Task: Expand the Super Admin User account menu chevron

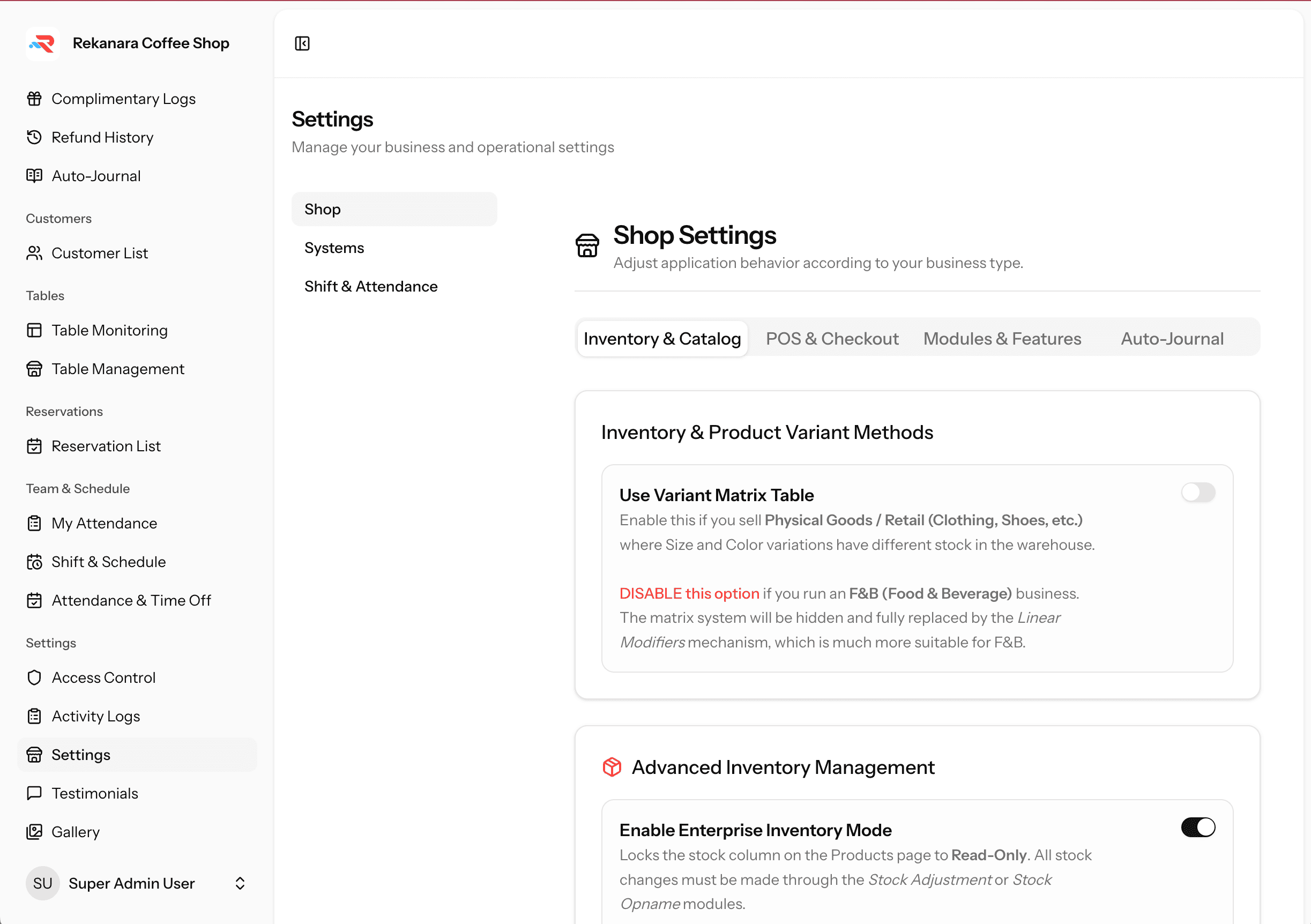Action: (x=240, y=883)
